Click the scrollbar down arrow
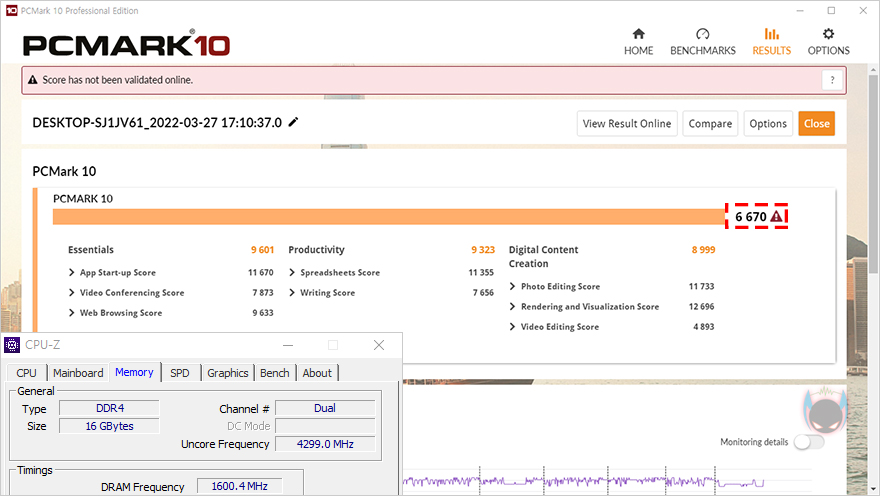Viewport: 880px width, 496px height. [x=873, y=489]
